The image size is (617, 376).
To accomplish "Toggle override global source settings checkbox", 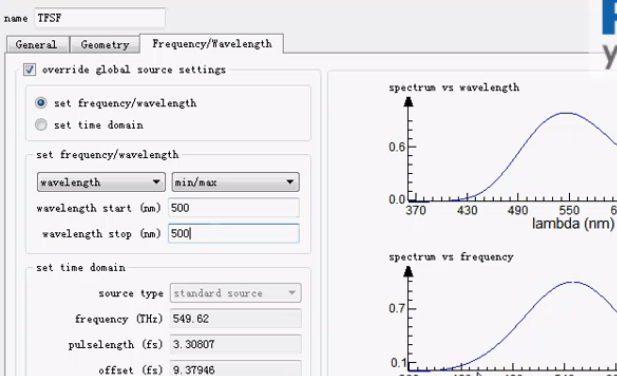I will [x=29, y=70].
